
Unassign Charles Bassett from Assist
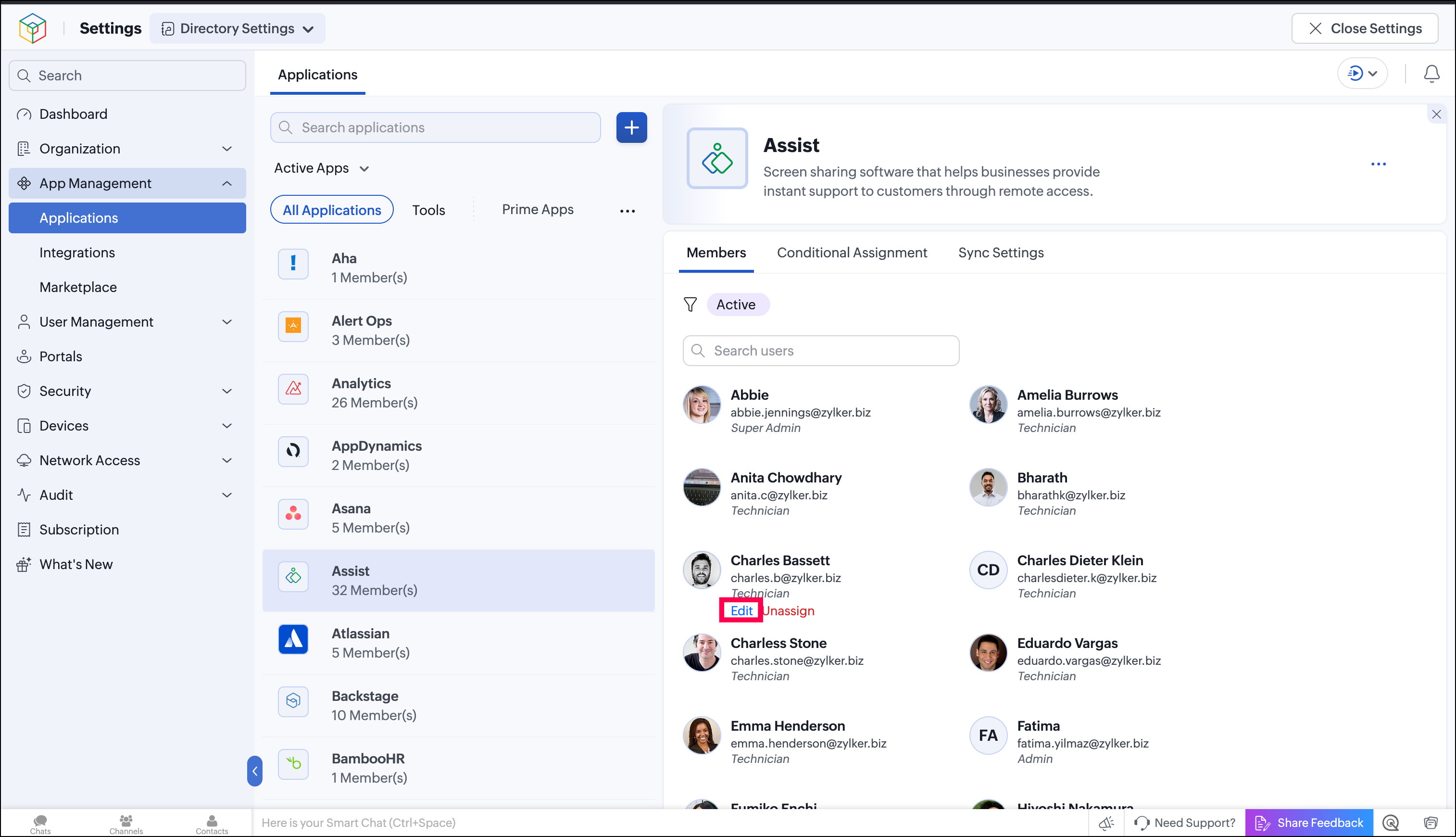click(788, 611)
